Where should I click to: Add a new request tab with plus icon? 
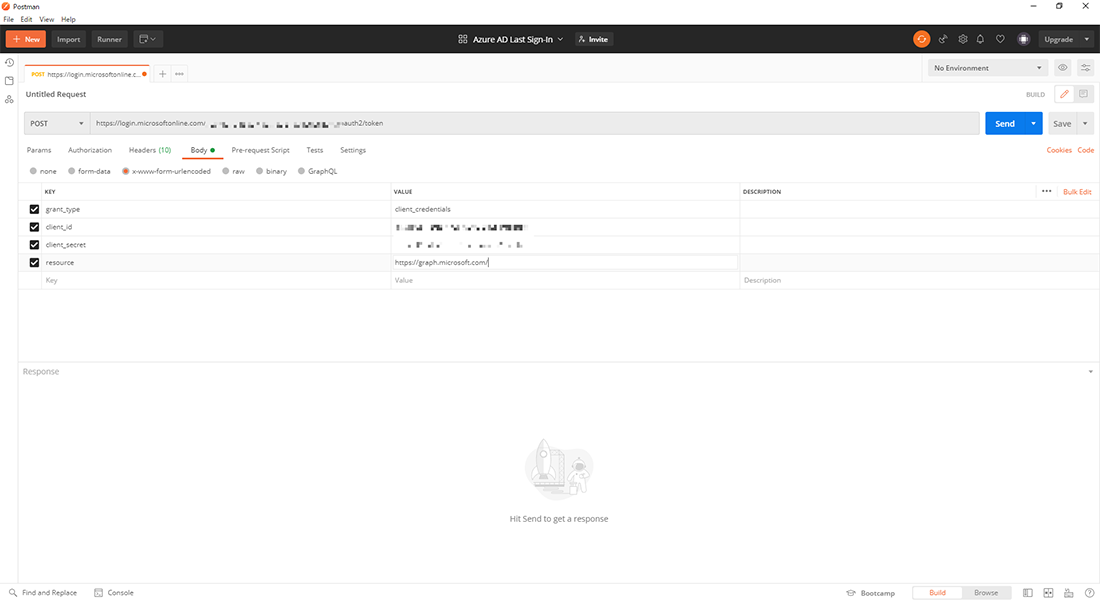(162, 74)
